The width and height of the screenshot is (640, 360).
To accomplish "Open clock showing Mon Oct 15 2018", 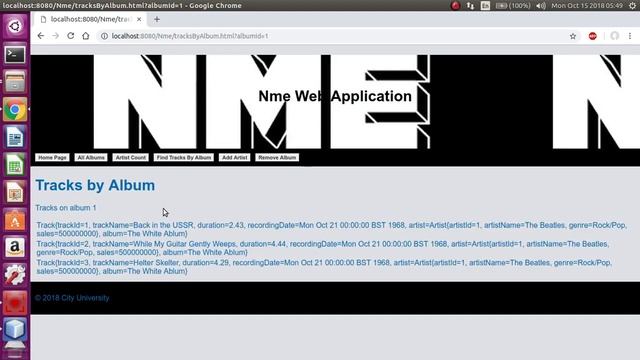I will tap(587, 5).
